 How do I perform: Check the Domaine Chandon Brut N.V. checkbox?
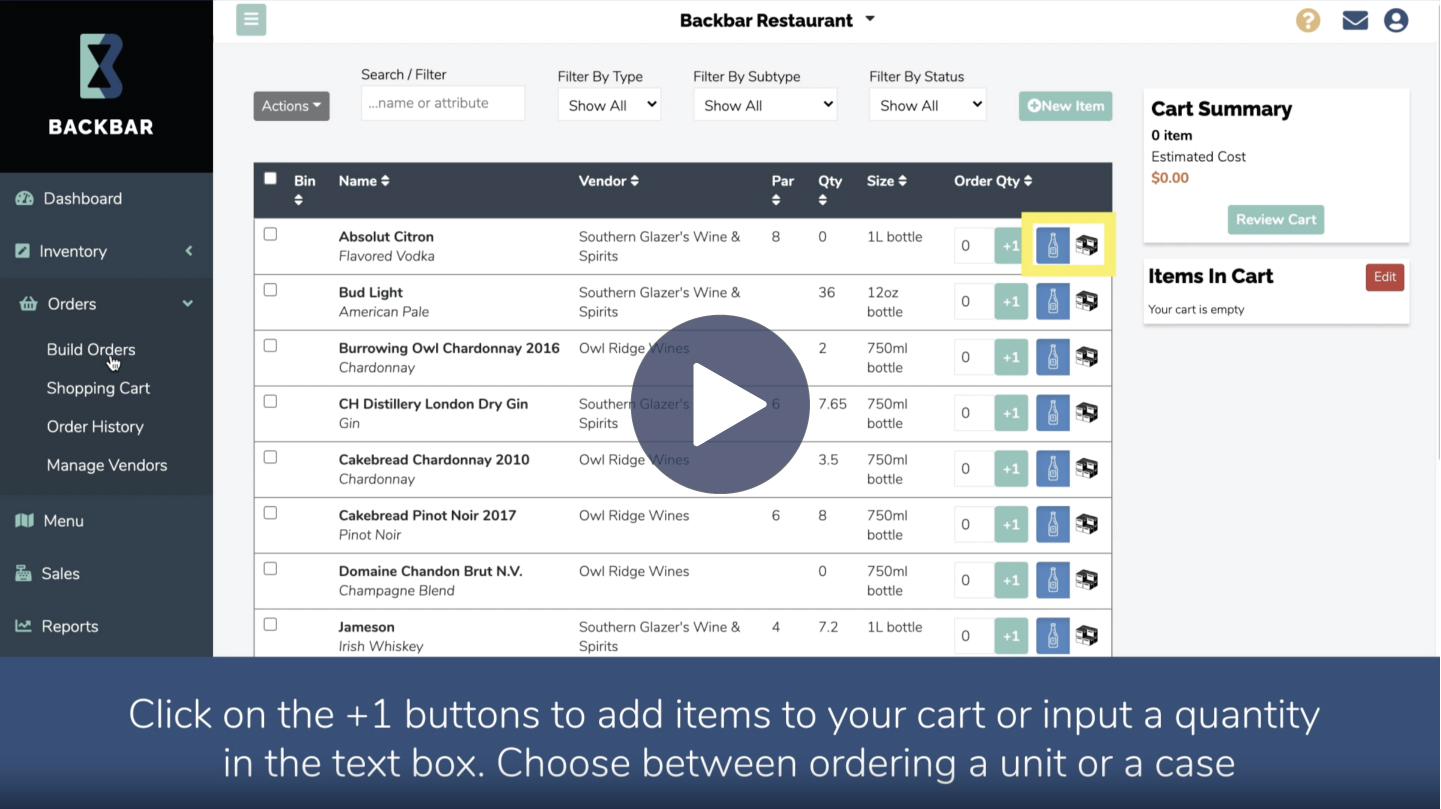pyautogui.click(x=270, y=568)
